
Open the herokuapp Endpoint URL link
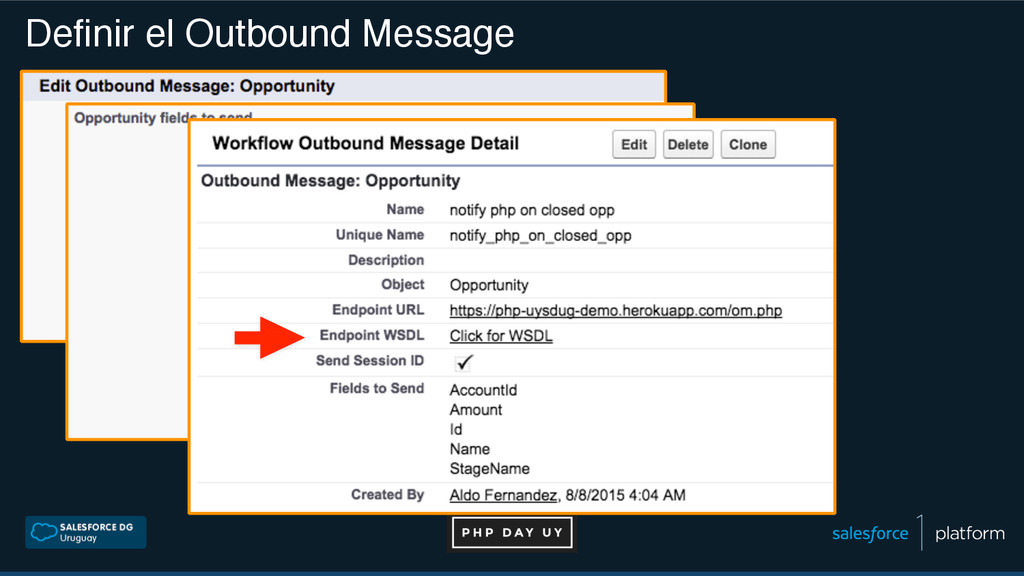tap(615, 310)
